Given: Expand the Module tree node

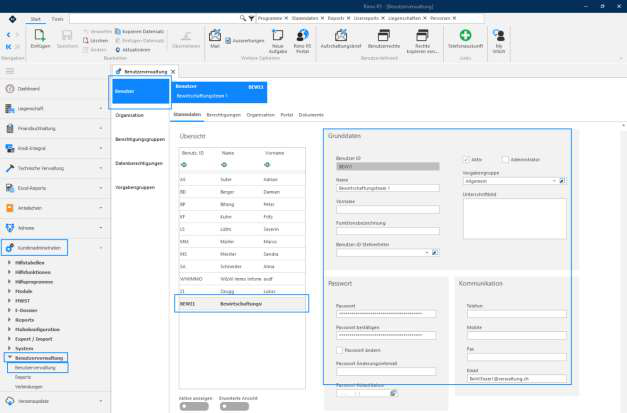Looking at the screenshot, I should click(10, 291).
